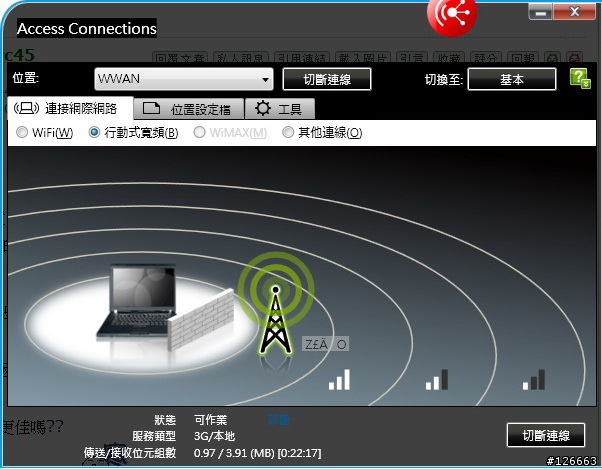Select the WiMAX(M) radio button
602x469 pixels.
(199, 132)
